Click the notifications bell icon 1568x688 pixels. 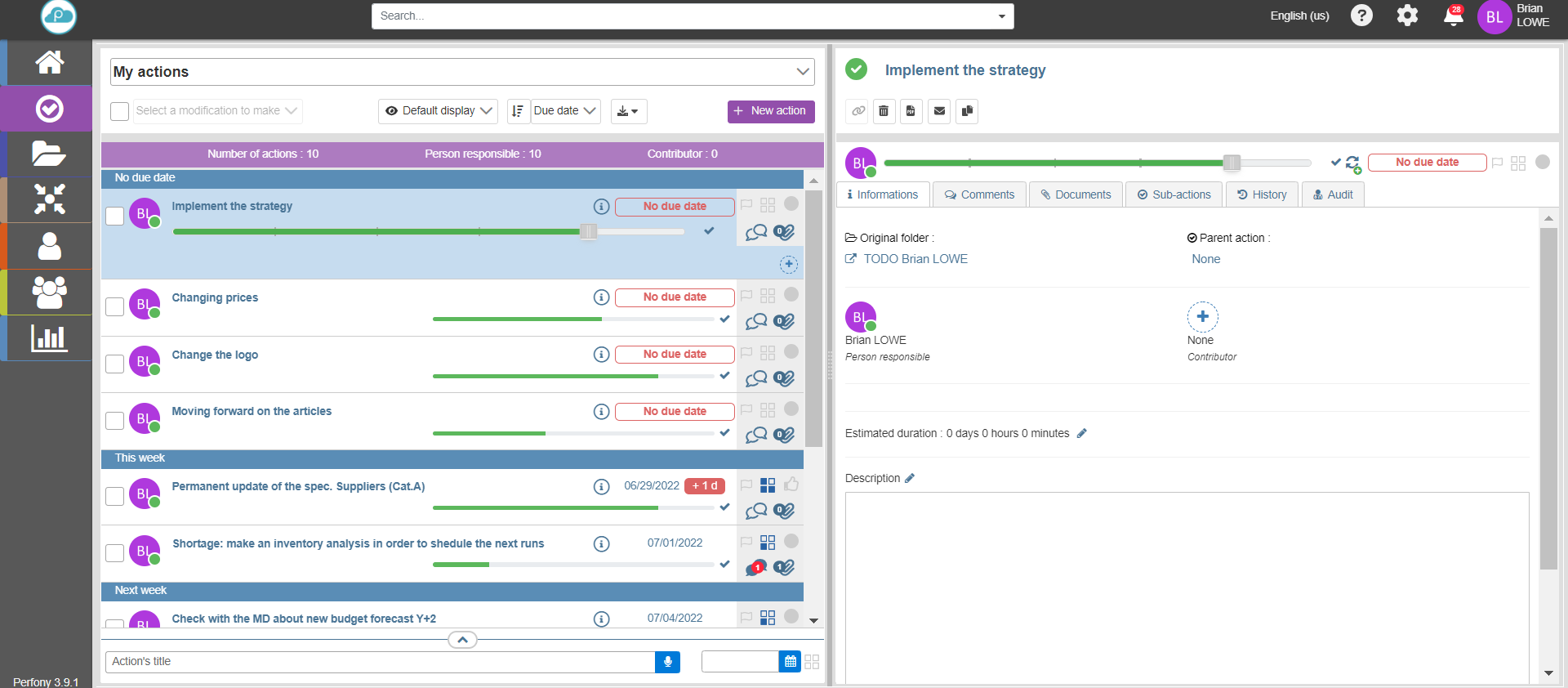[x=1453, y=16]
